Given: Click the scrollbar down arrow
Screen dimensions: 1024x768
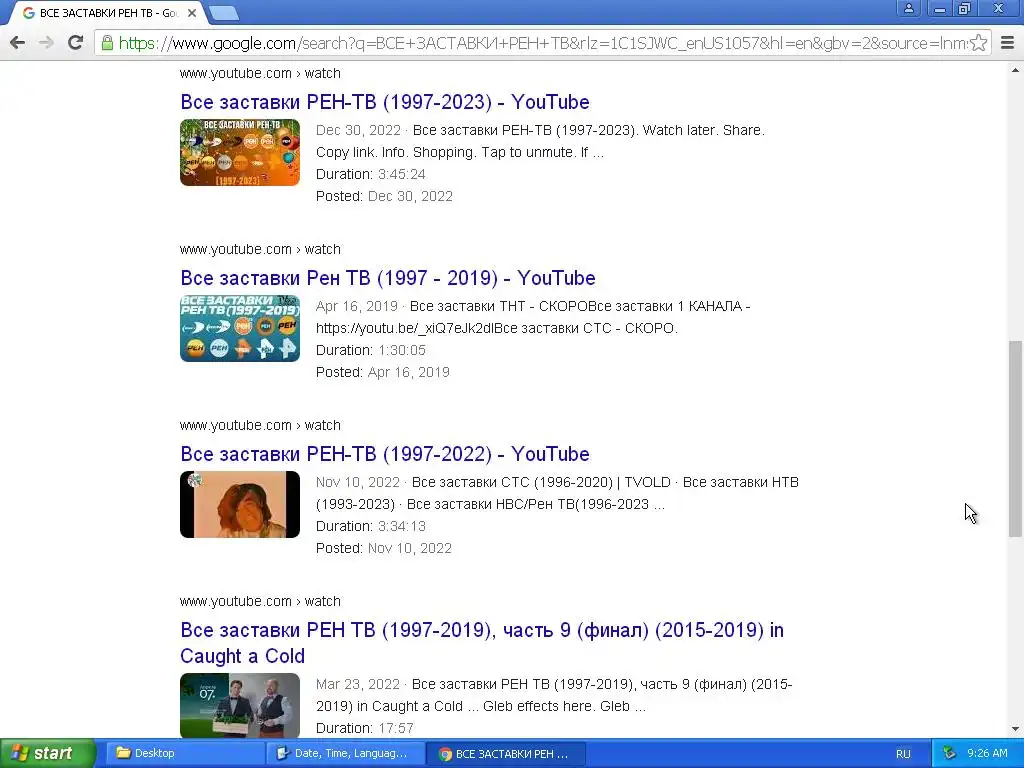Looking at the screenshot, I should 1015,729.
